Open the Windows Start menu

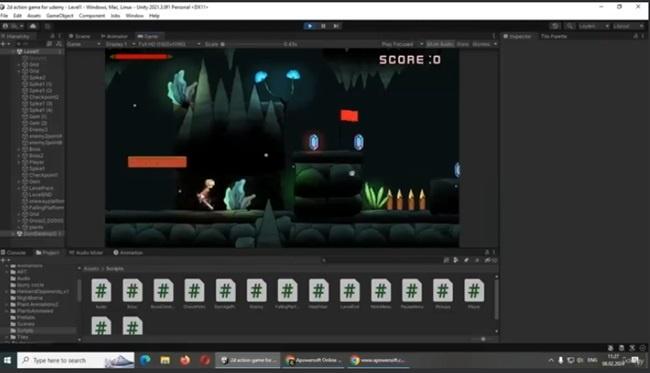point(7,360)
